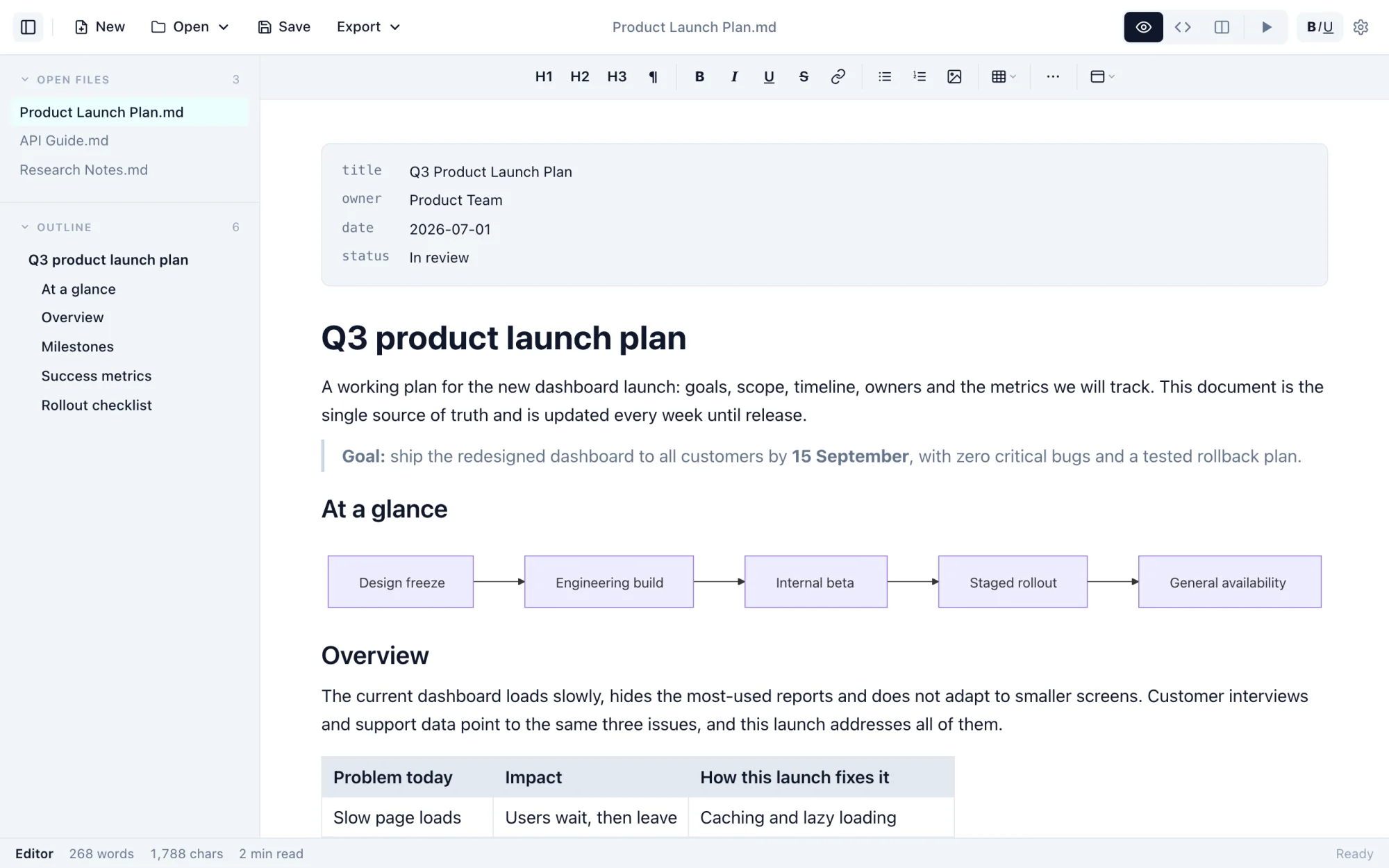Screen dimensions: 1389x868
Task: Open the block layout dropdown
Action: pyautogui.click(x=1102, y=76)
